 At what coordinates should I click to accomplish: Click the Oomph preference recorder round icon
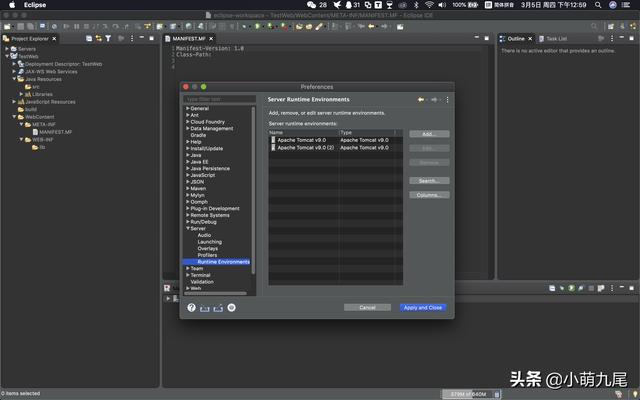tap(231, 307)
